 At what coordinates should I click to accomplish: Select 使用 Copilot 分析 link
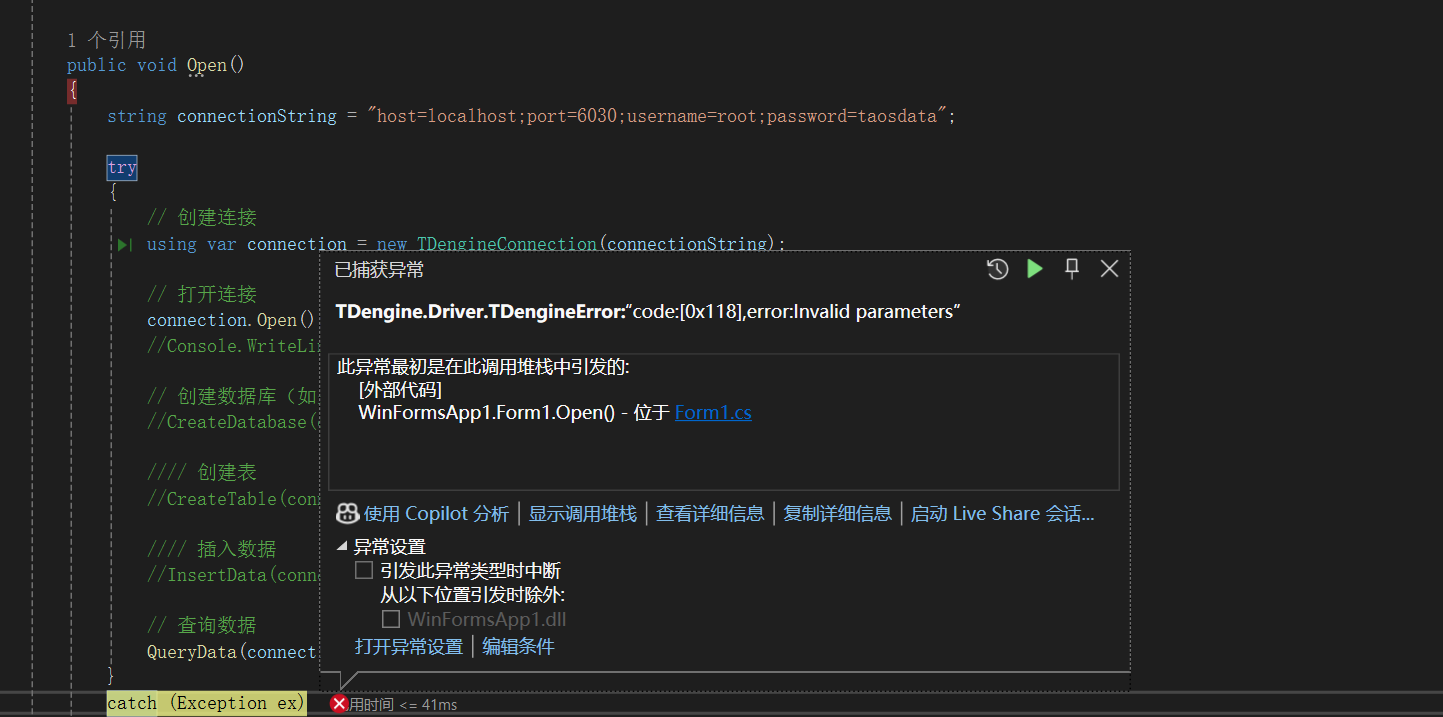point(436,514)
